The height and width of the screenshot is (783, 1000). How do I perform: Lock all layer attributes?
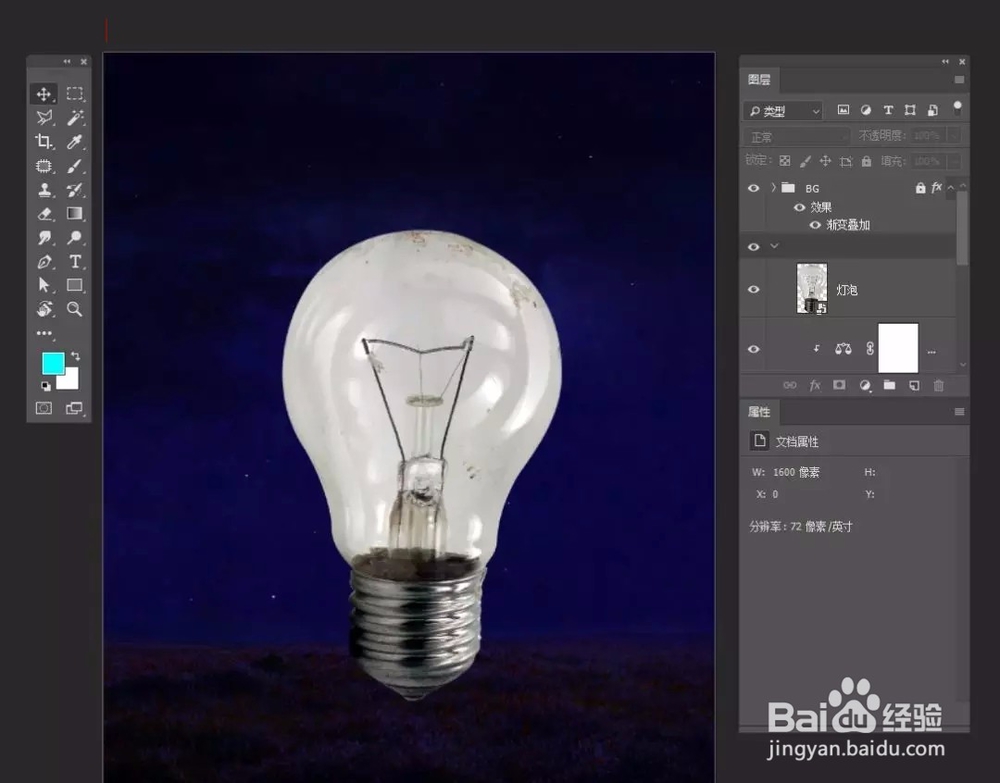866,161
